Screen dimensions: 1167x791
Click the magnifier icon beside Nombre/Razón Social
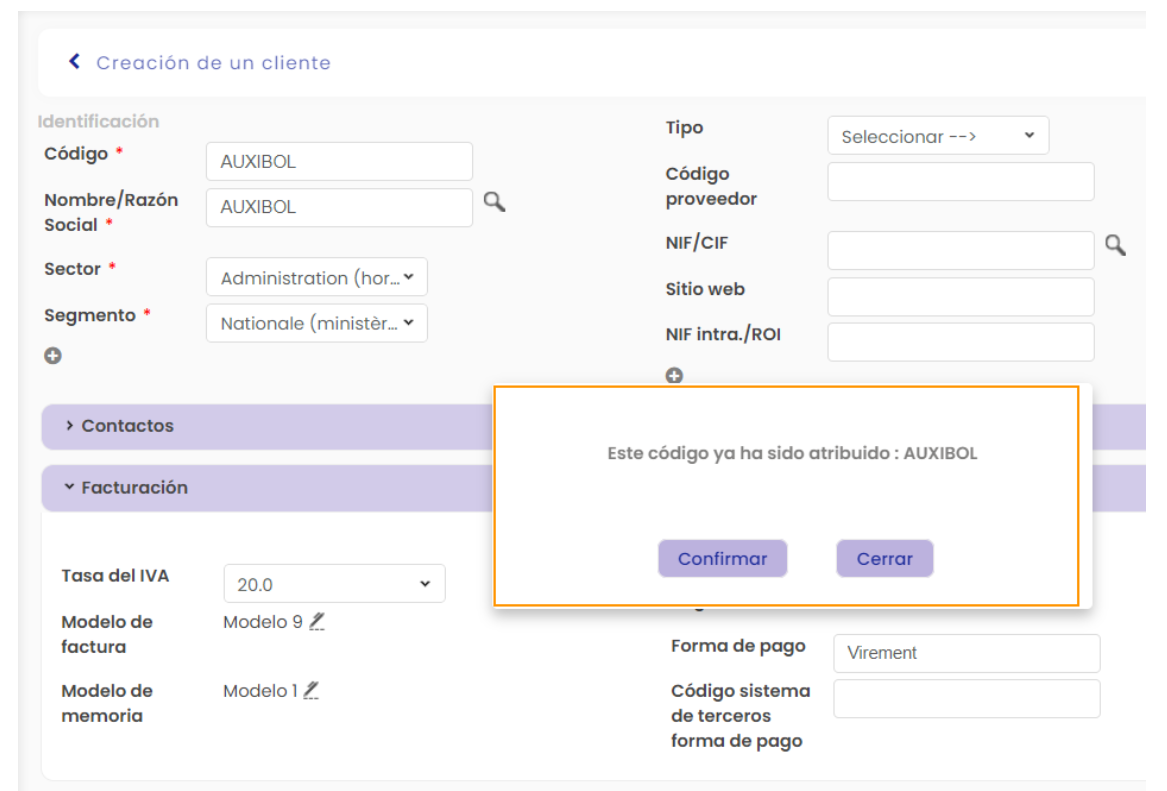click(x=494, y=202)
